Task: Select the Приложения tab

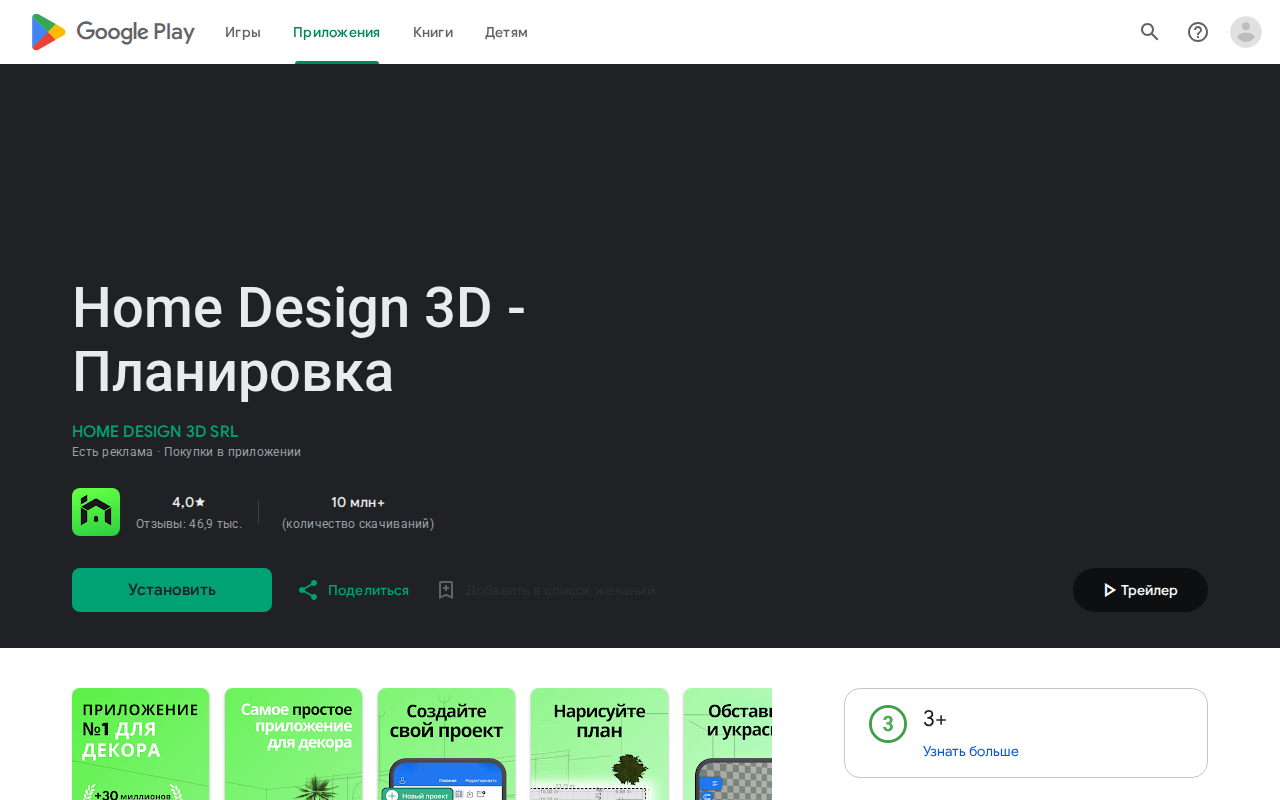Action: (337, 32)
